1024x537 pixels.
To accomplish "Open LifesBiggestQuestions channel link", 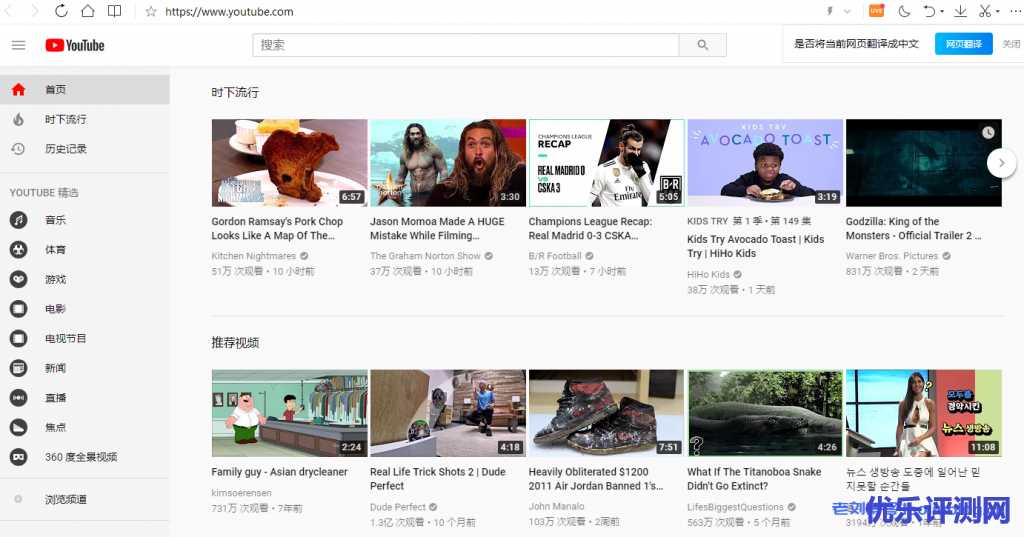I will [735, 507].
